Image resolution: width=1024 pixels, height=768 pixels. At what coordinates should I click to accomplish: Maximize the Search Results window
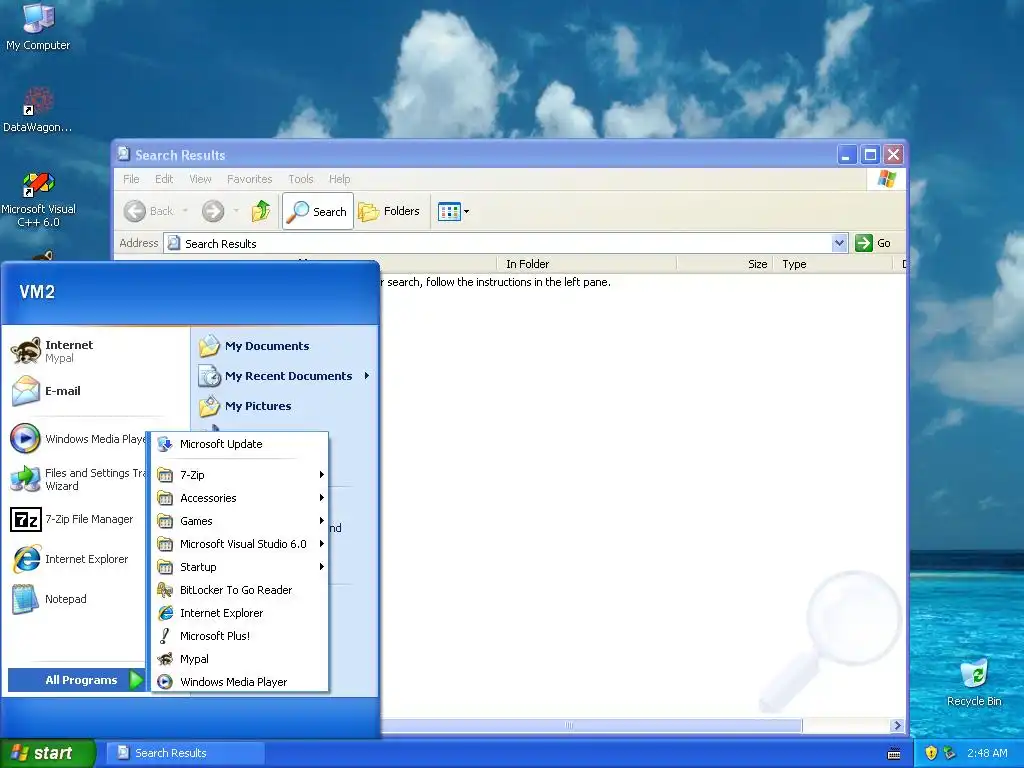click(870, 155)
